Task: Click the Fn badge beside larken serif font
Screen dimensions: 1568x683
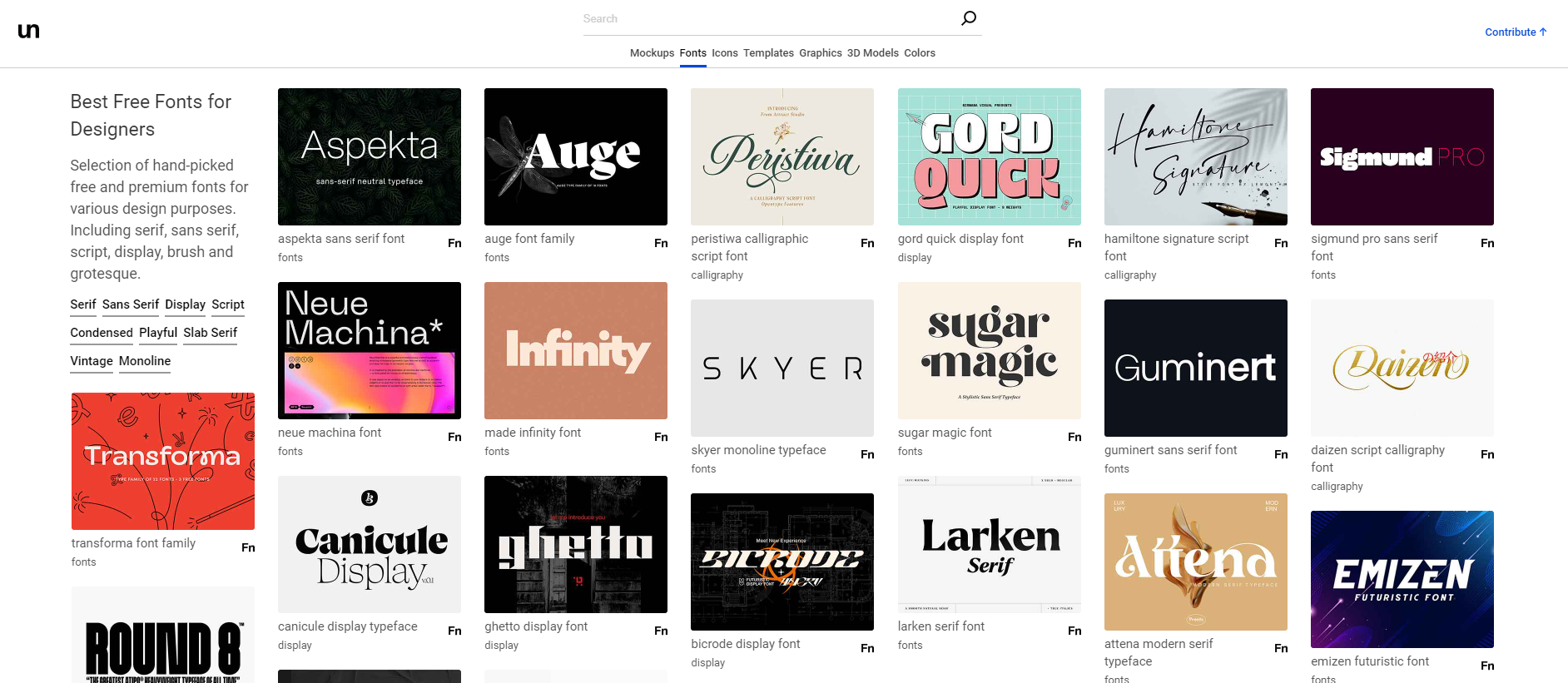Action: click(x=1074, y=631)
